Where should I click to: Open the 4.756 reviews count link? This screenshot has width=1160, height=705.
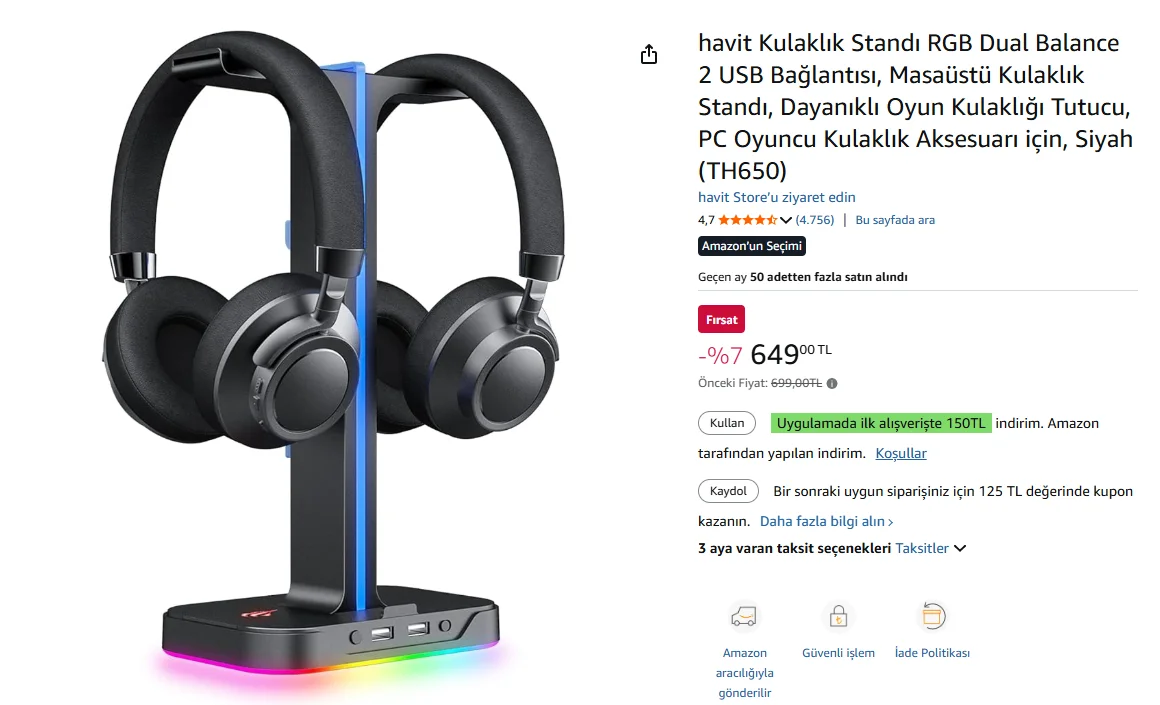[815, 220]
